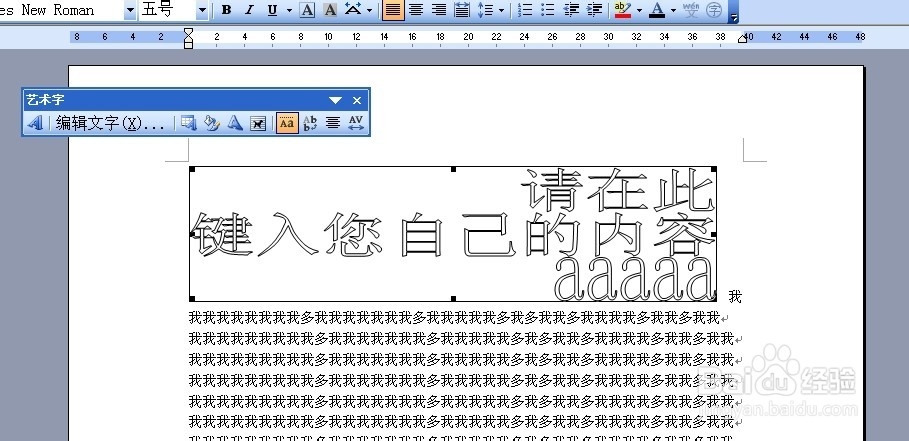The width and height of the screenshot is (909, 441).
Task: Apply character shading icon
Action: (x=330, y=10)
